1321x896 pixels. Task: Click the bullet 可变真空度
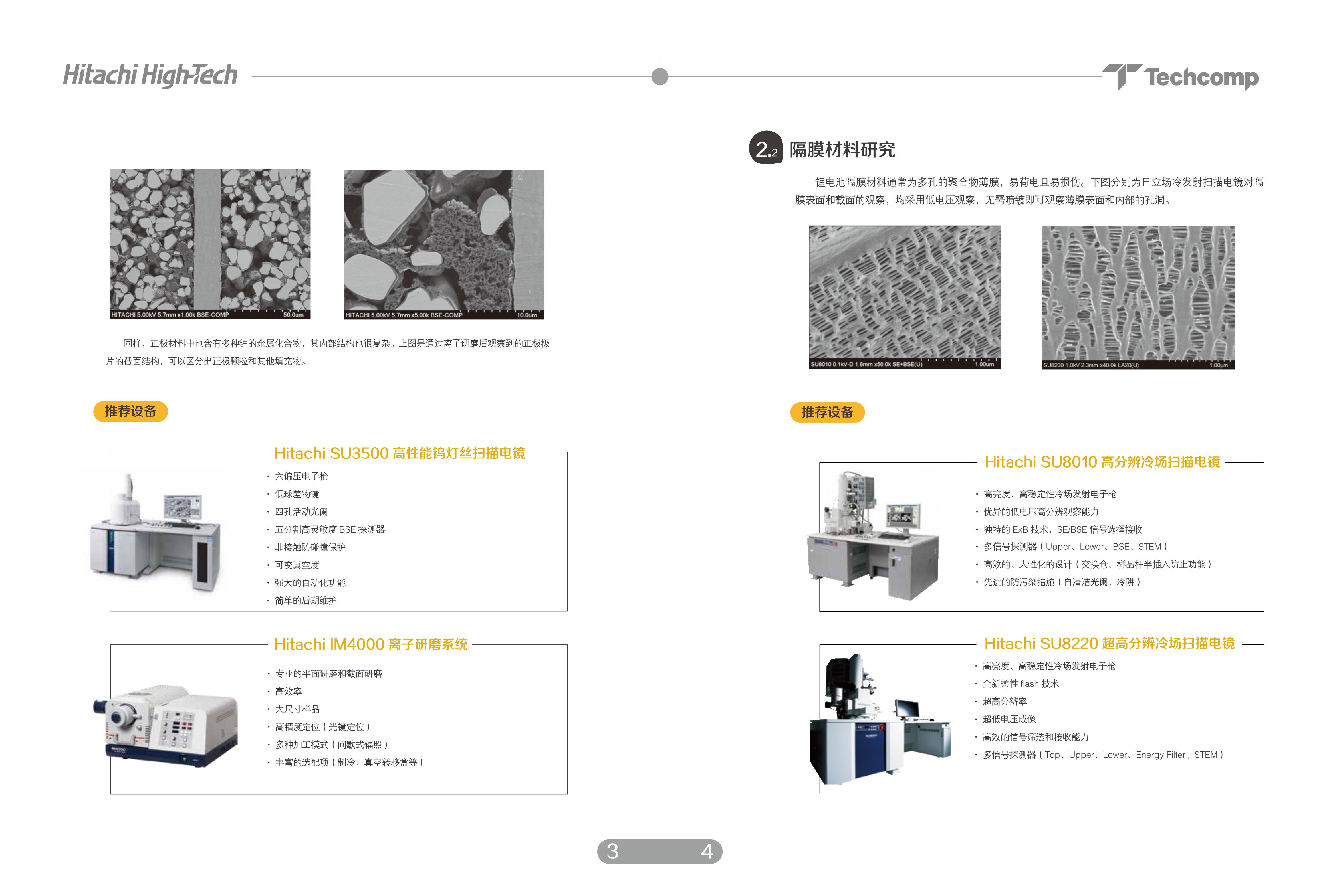tap(293, 565)
